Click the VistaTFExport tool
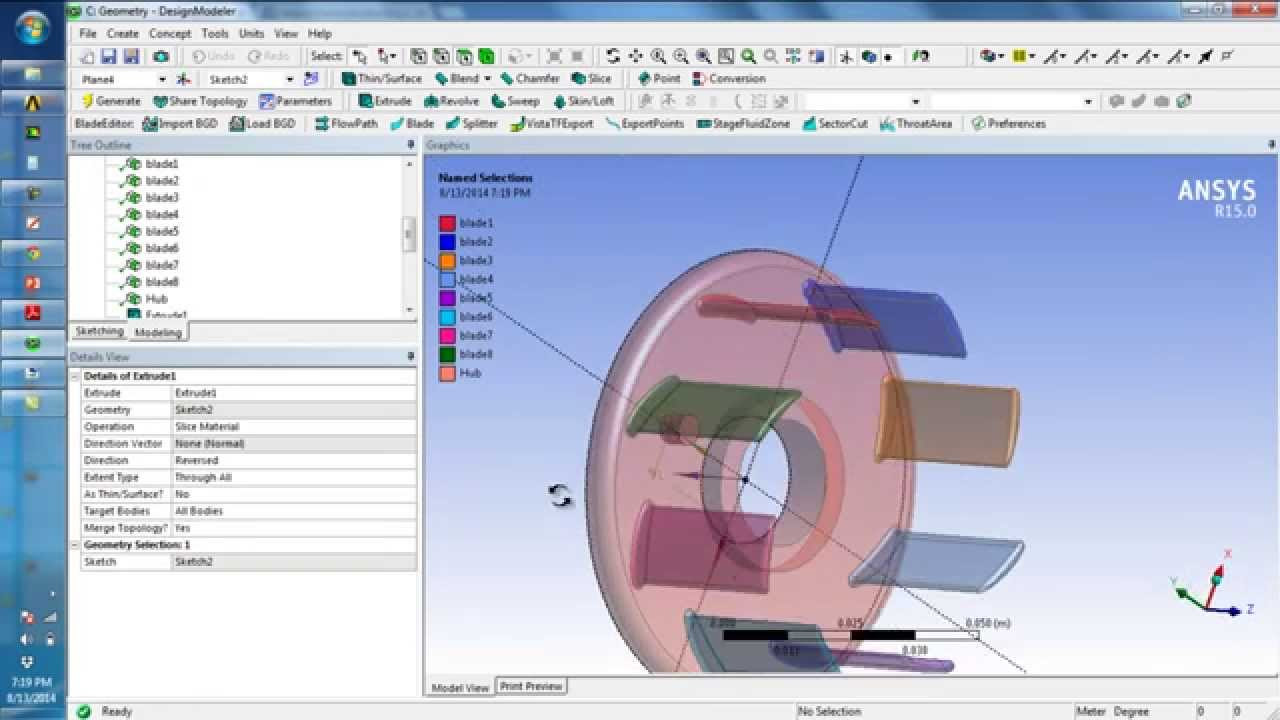This screenshot has height=720, width=1280. (x=551, y=124)
